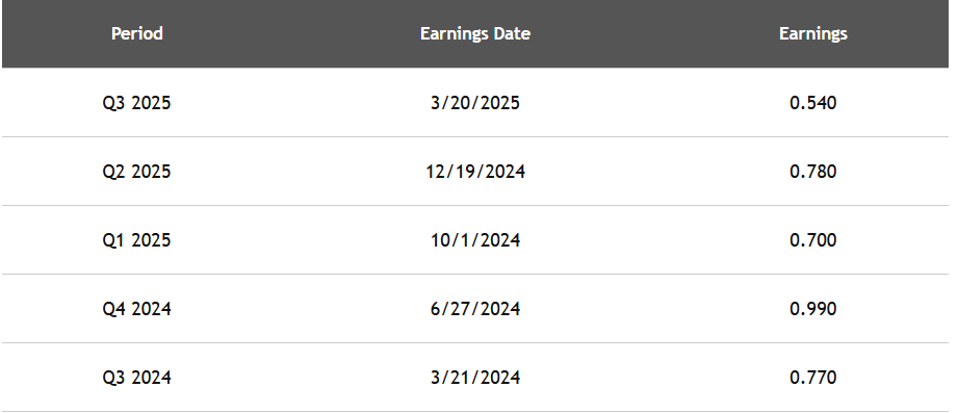
Task: Select the Q3 2025 period cell
Action: (137, 102)
